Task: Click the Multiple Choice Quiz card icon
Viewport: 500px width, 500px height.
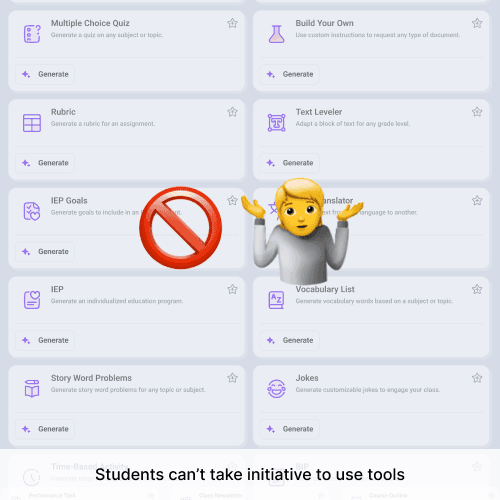Action: pos(32,34)
